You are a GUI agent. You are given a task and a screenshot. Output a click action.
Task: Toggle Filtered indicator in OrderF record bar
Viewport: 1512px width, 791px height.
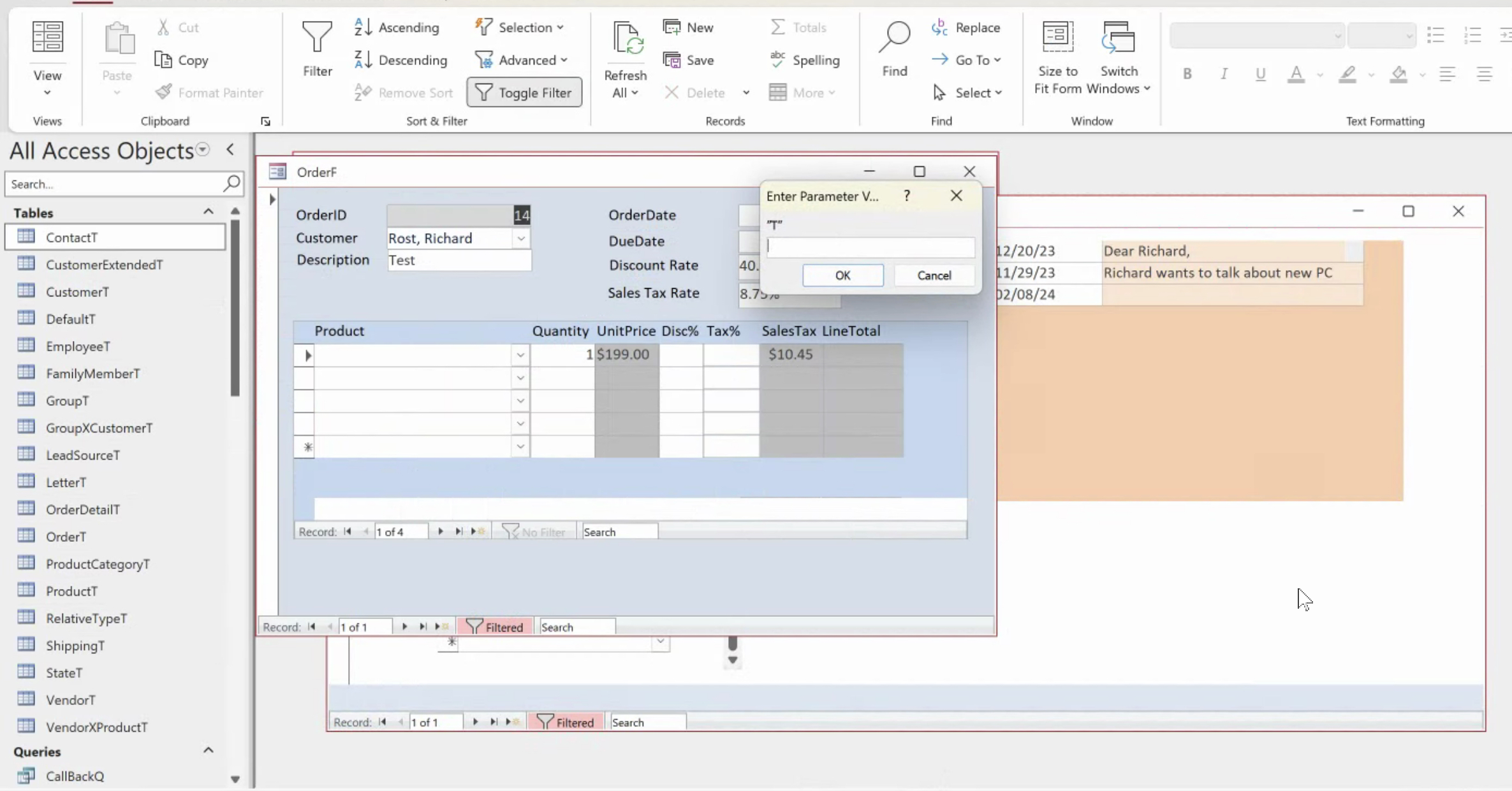click(495, 627)
